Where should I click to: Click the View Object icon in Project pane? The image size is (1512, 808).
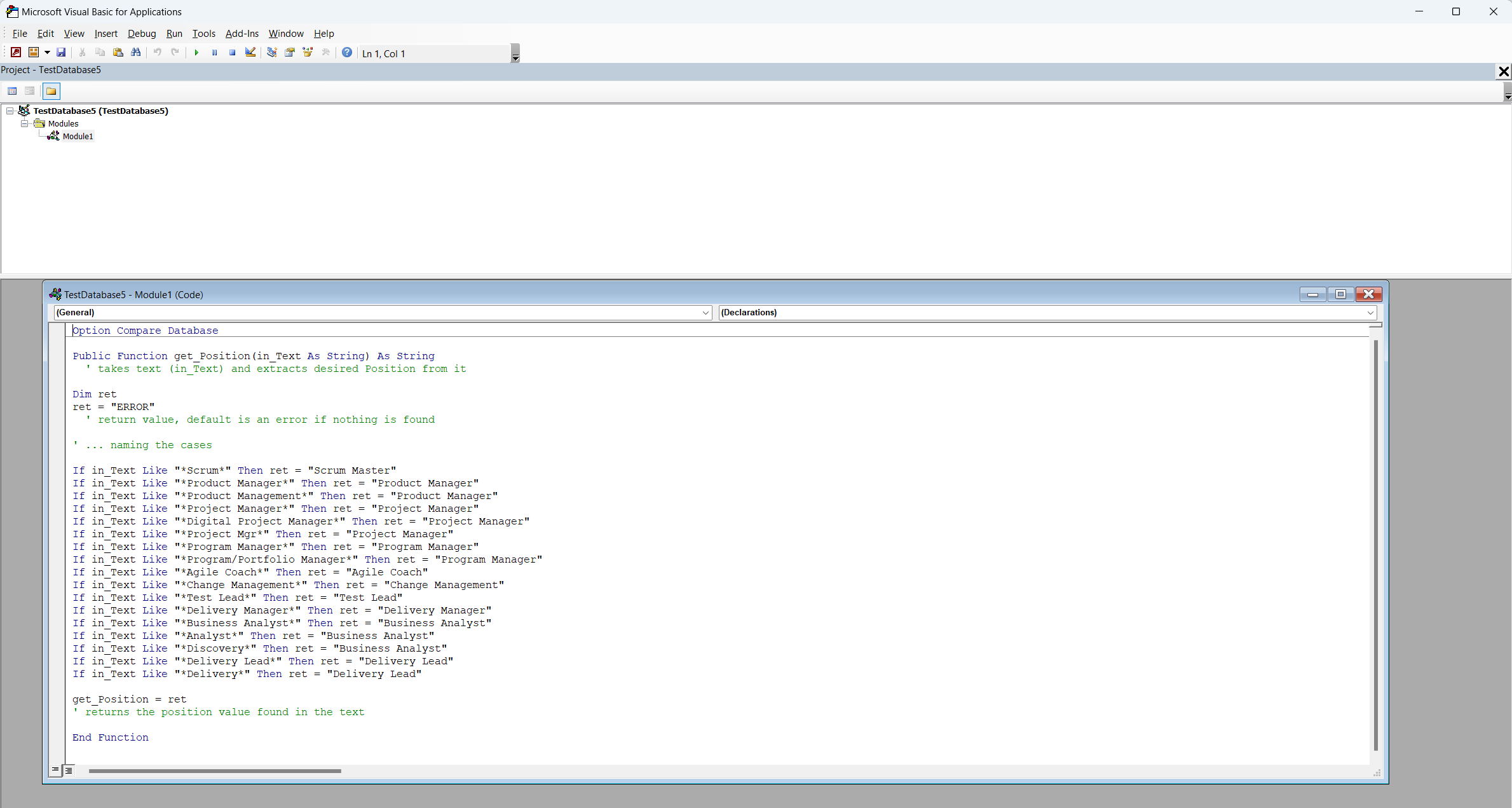click(x=29, y=91)
